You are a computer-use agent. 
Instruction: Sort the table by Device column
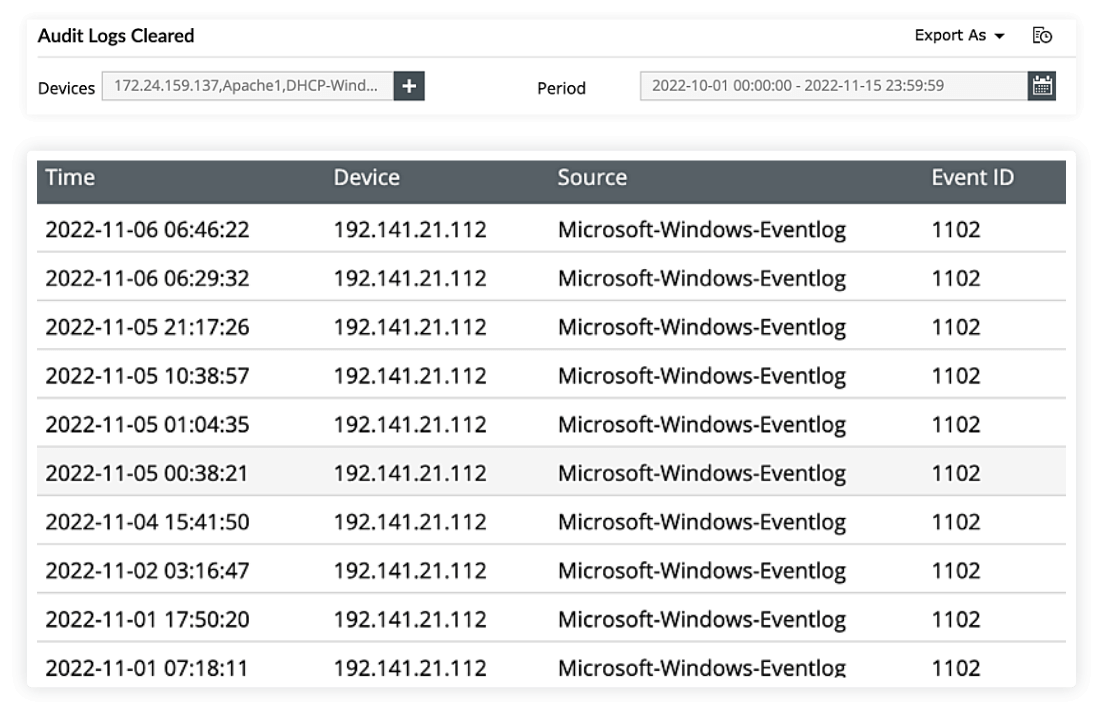pyautogui.click(x=366, y=177)
